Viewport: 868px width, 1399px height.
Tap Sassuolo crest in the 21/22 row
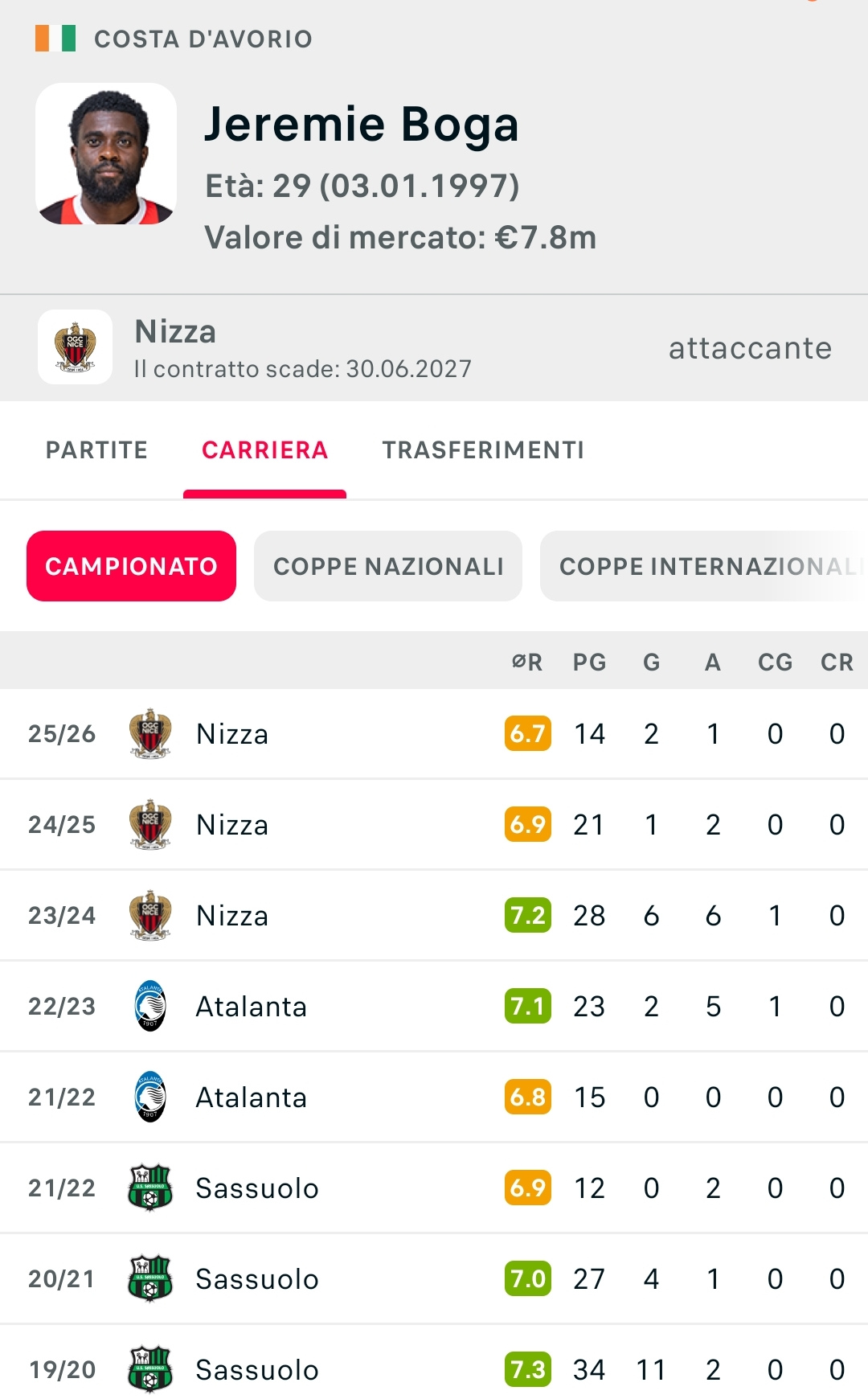click(150, 1188)
